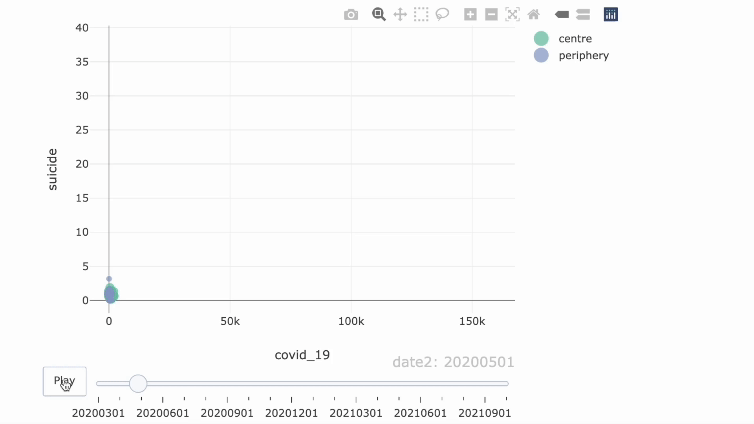Image resolution: width=754 pixels, height=424 pixels.
Task: Choose the Box Select tool
Action: point(421,14)
